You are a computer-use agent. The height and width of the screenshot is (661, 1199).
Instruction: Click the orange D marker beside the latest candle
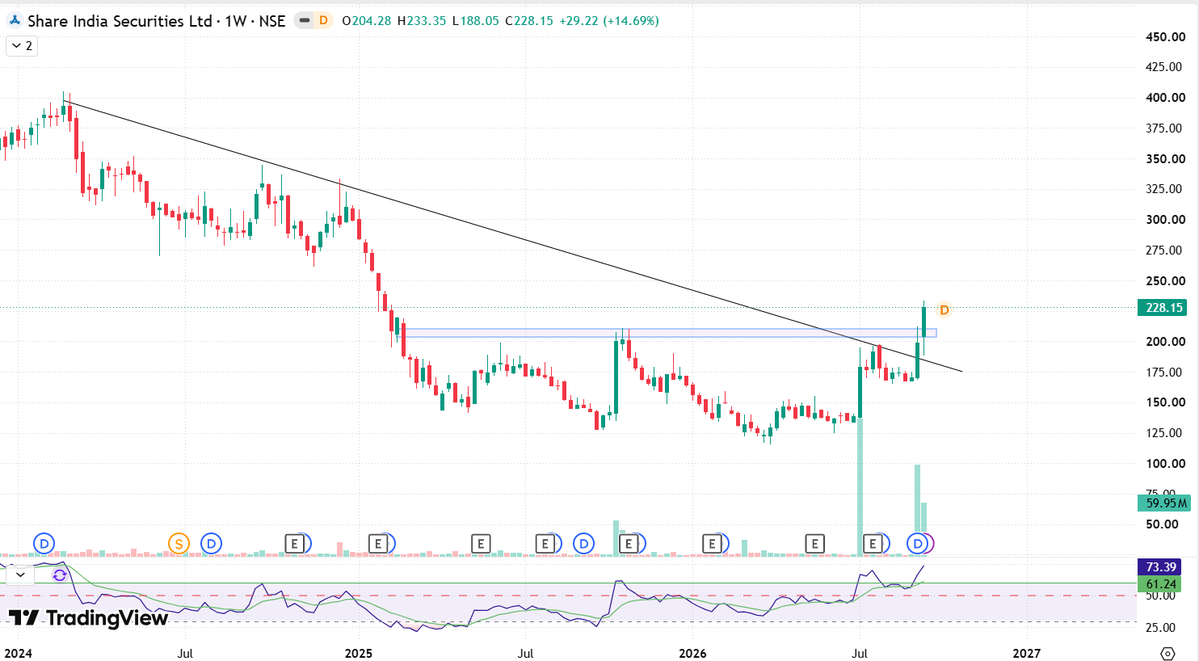944,310
